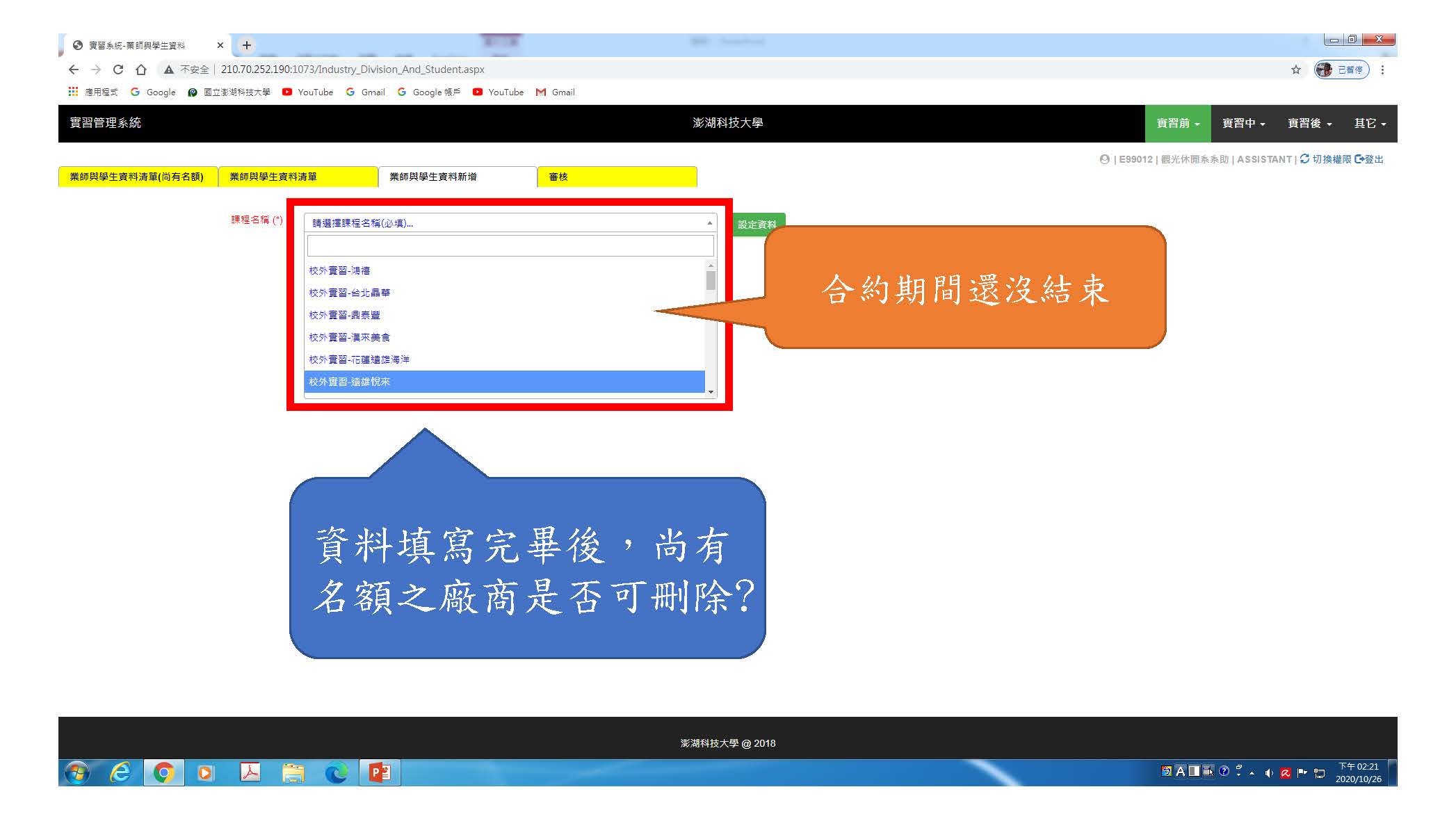Screen dimensions: 1456x819
Task: Go back to the previous browser page
Action: [74, 70]
